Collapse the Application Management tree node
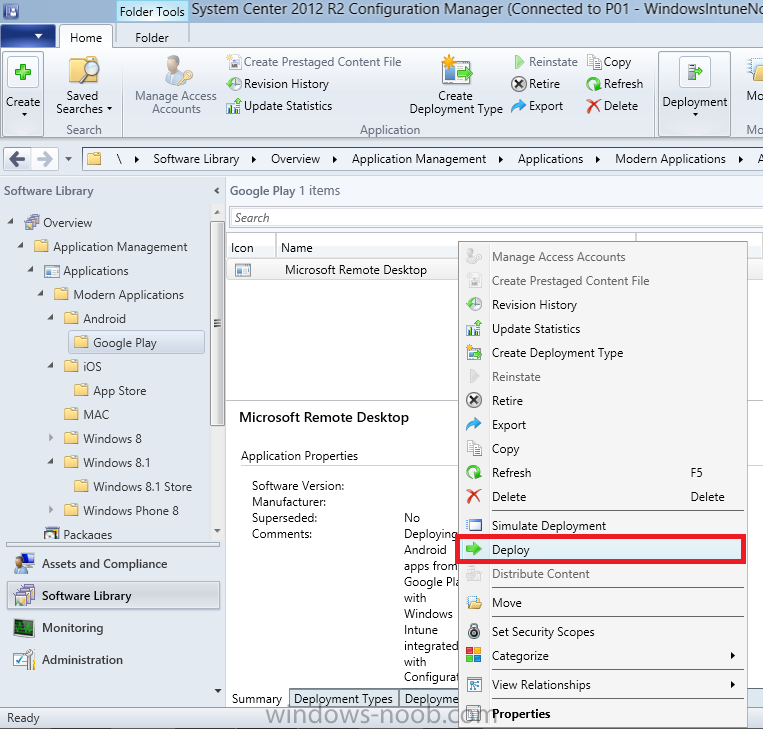Screen dimensions: 763x729 (x=20, y=245)
